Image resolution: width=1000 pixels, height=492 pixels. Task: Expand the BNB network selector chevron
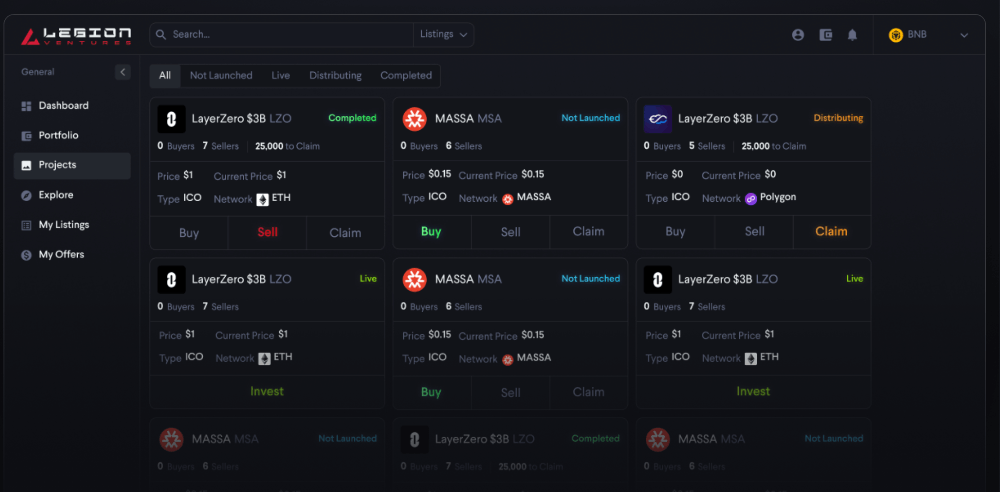[x=964, y=35]
